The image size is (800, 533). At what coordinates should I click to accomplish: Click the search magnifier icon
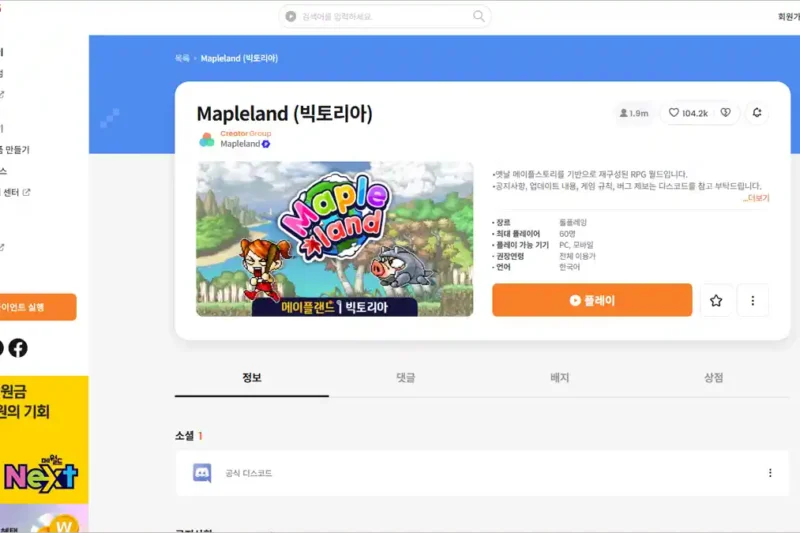[x=479, y=16]
